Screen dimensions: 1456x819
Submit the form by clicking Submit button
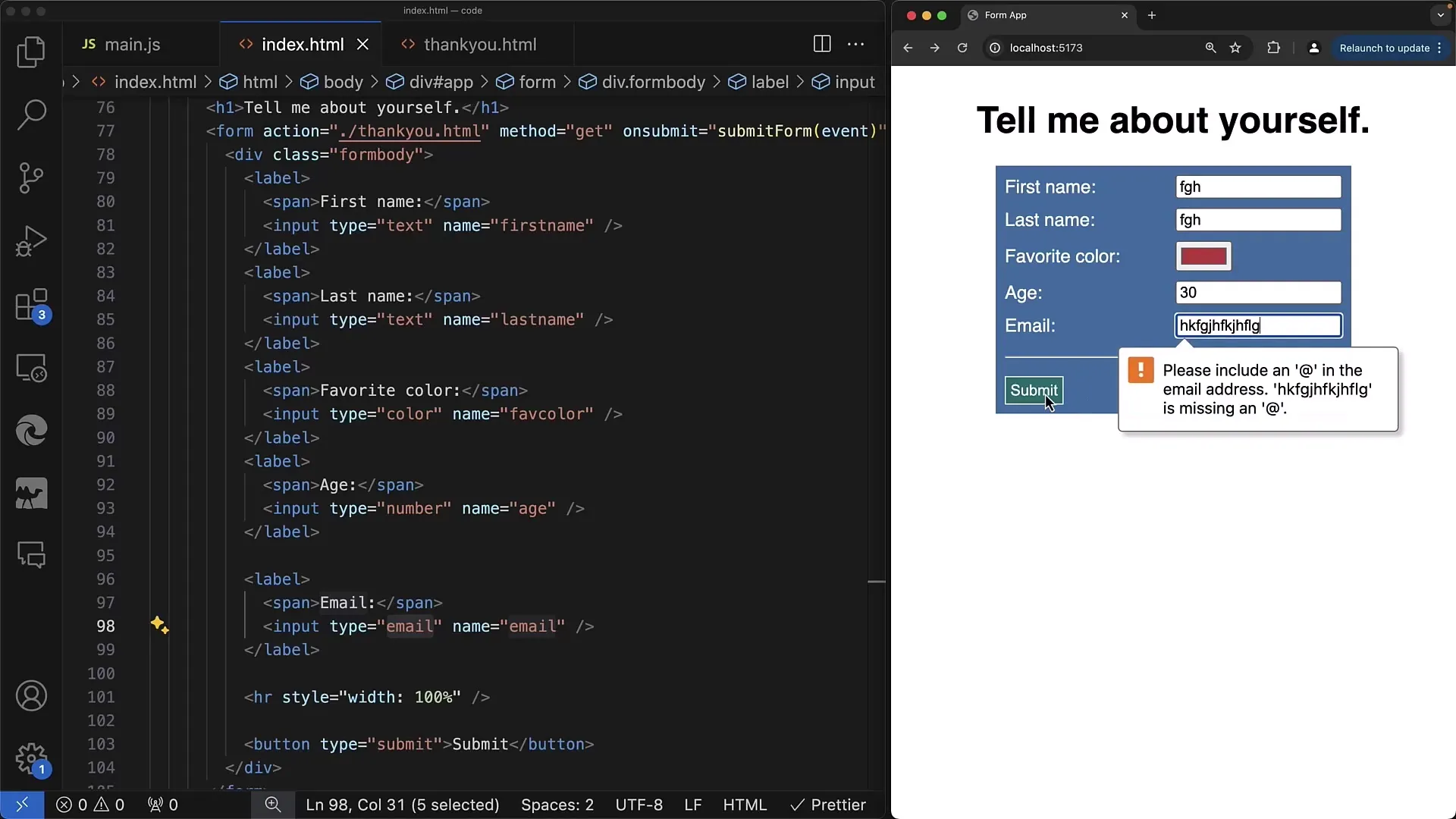1034,390
